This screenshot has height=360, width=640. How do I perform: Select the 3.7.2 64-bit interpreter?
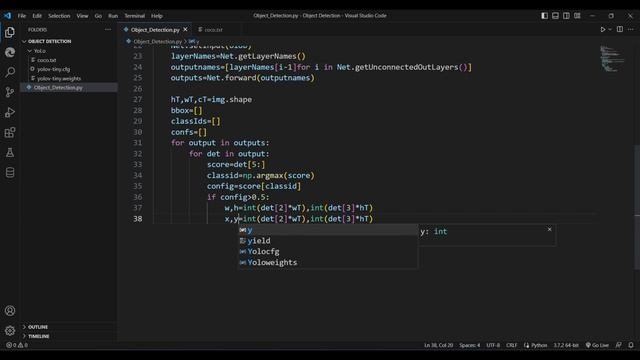click(566, 345)
